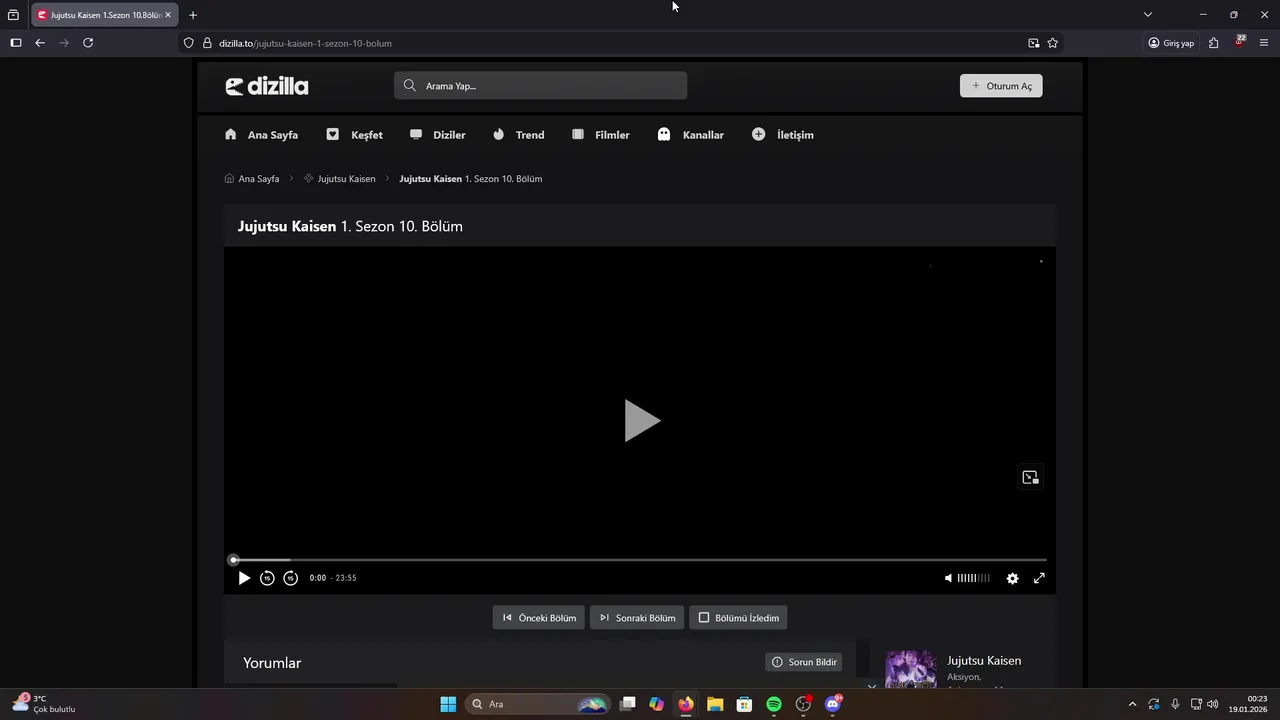This screenshot has width=1280, height=720.
Task: Rewind 15 seconds icon
Action: pos(267,578)
